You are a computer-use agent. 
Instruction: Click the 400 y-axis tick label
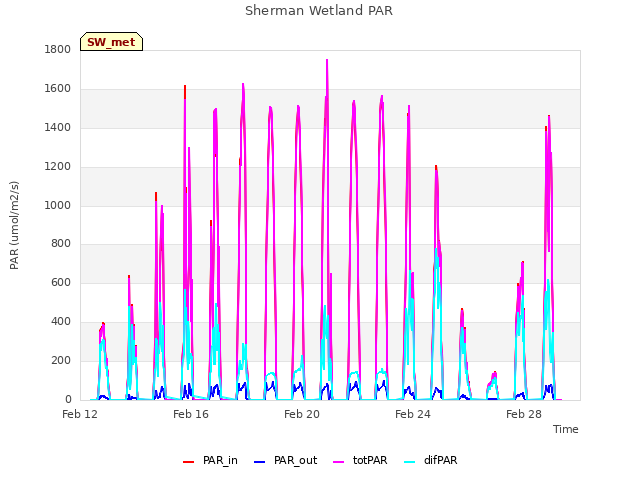[61, 322]
